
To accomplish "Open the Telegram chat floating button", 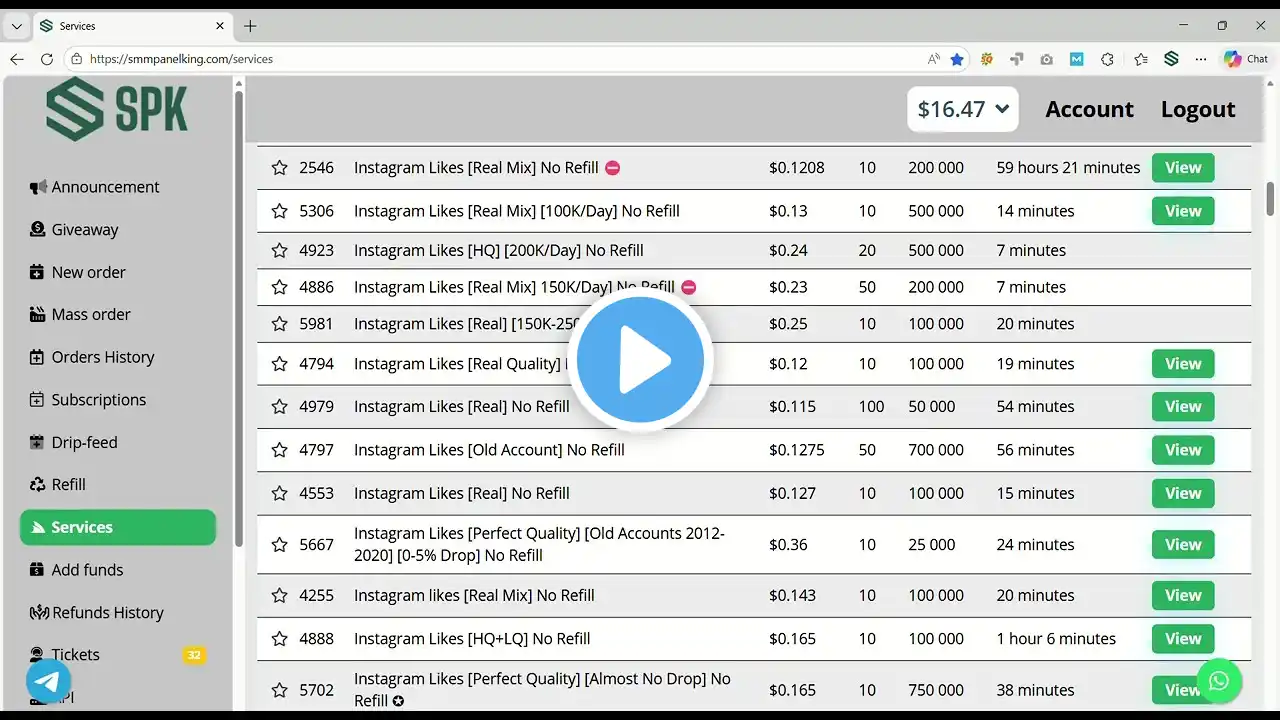I will 48,682.
